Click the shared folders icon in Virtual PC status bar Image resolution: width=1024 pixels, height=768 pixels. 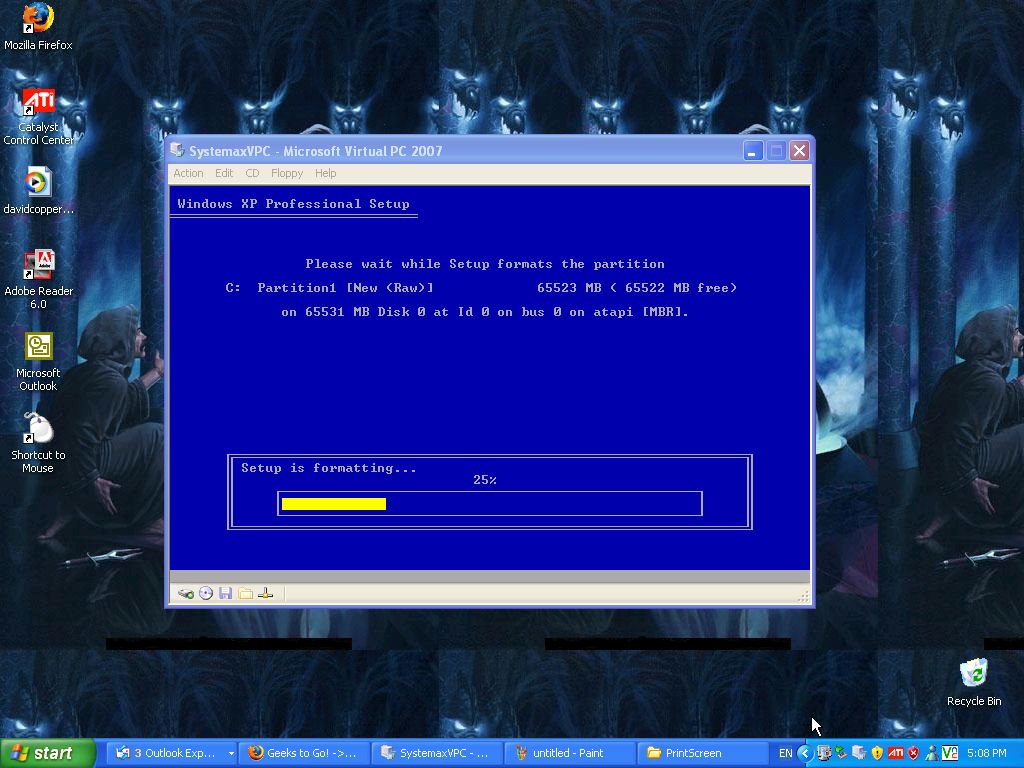[x=246, y=593]
